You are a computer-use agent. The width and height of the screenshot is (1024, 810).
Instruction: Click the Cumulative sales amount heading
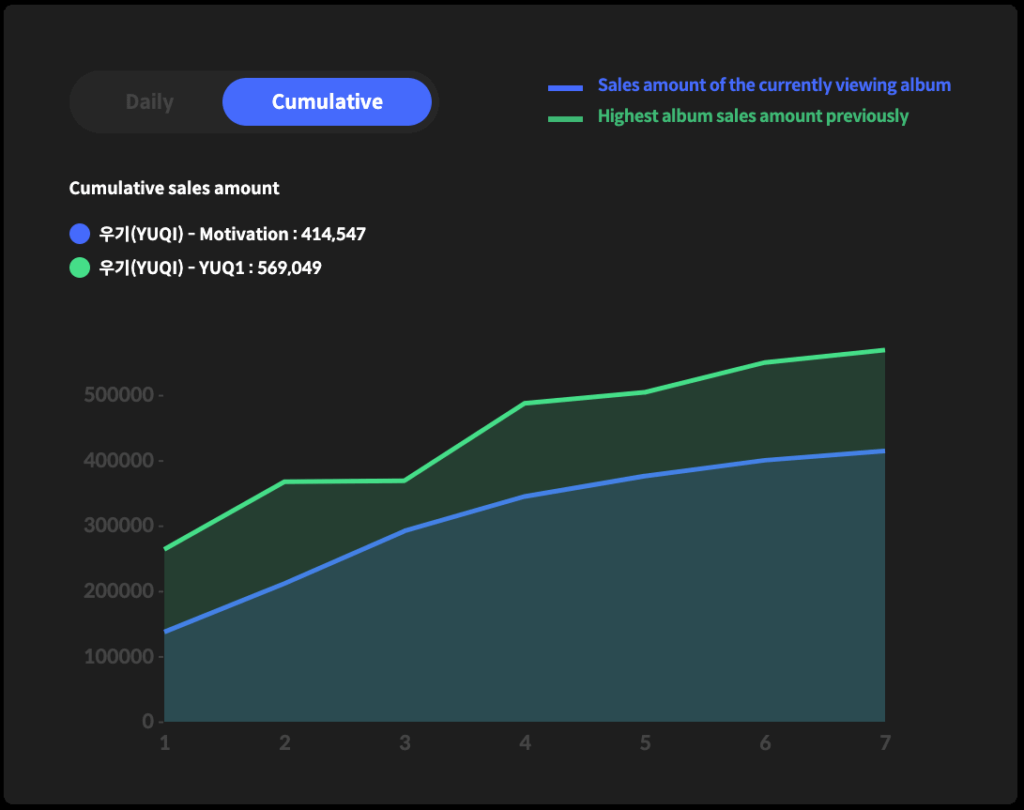click(174, 188)
